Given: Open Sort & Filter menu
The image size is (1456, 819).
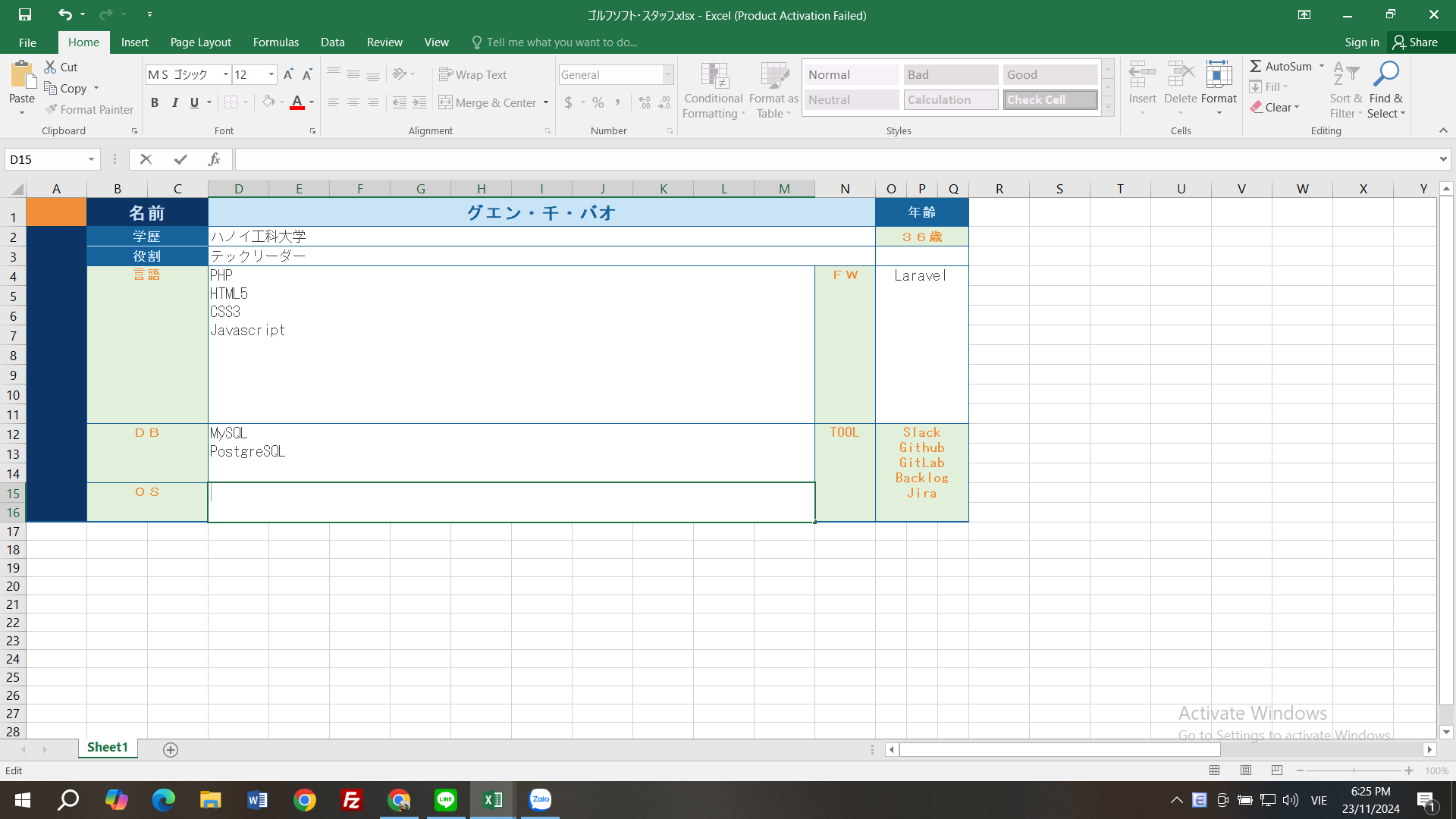Looking at the screenshot, I should pos(1346,89).
